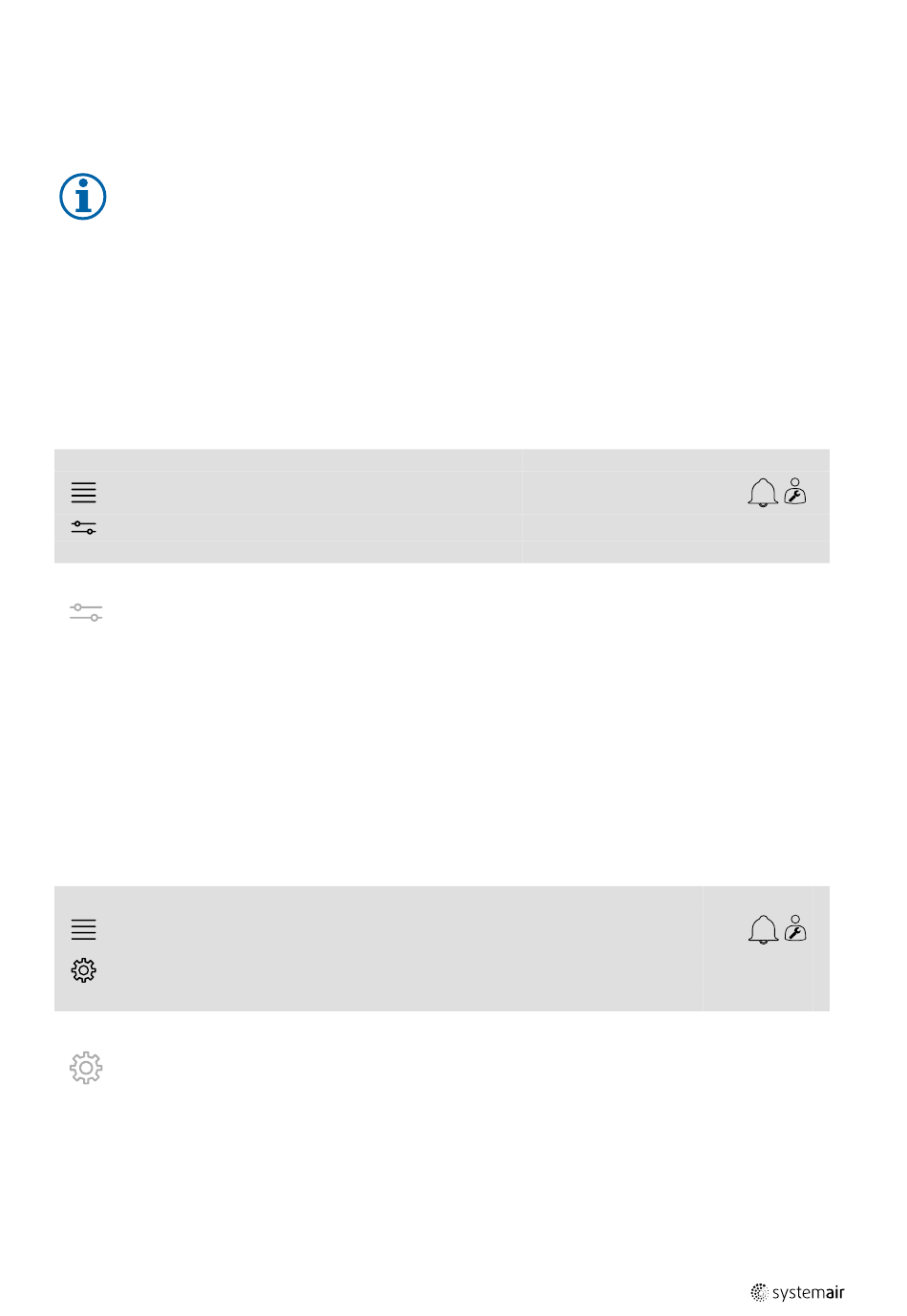Open the hamburger menu in the upper gray panel
The width and height of the screenshot is (907, 1316).
click(84, 493)
